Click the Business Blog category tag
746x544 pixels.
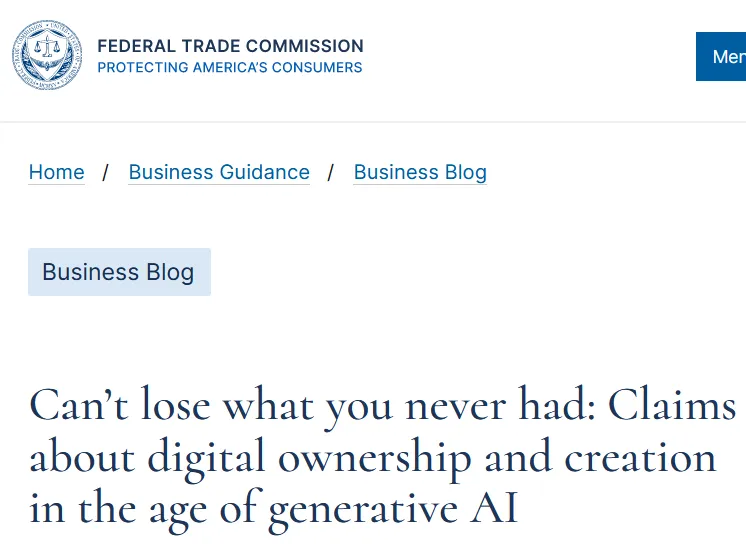[119, 272]
